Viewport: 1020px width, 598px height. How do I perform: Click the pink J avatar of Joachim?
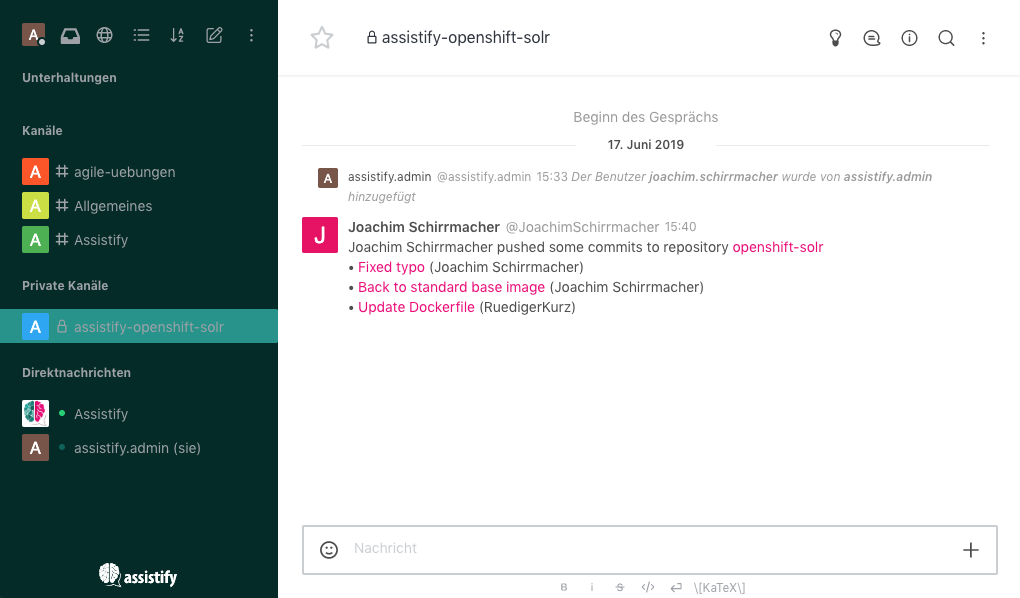319,235
